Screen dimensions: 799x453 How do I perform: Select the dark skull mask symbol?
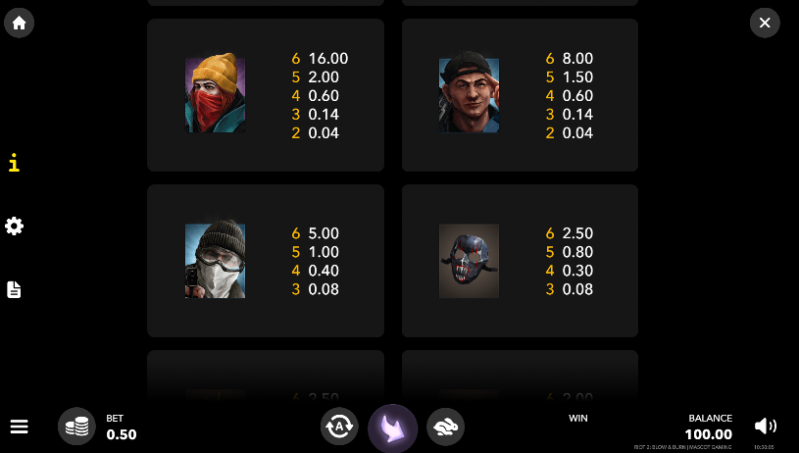click(x=469, y=260)
